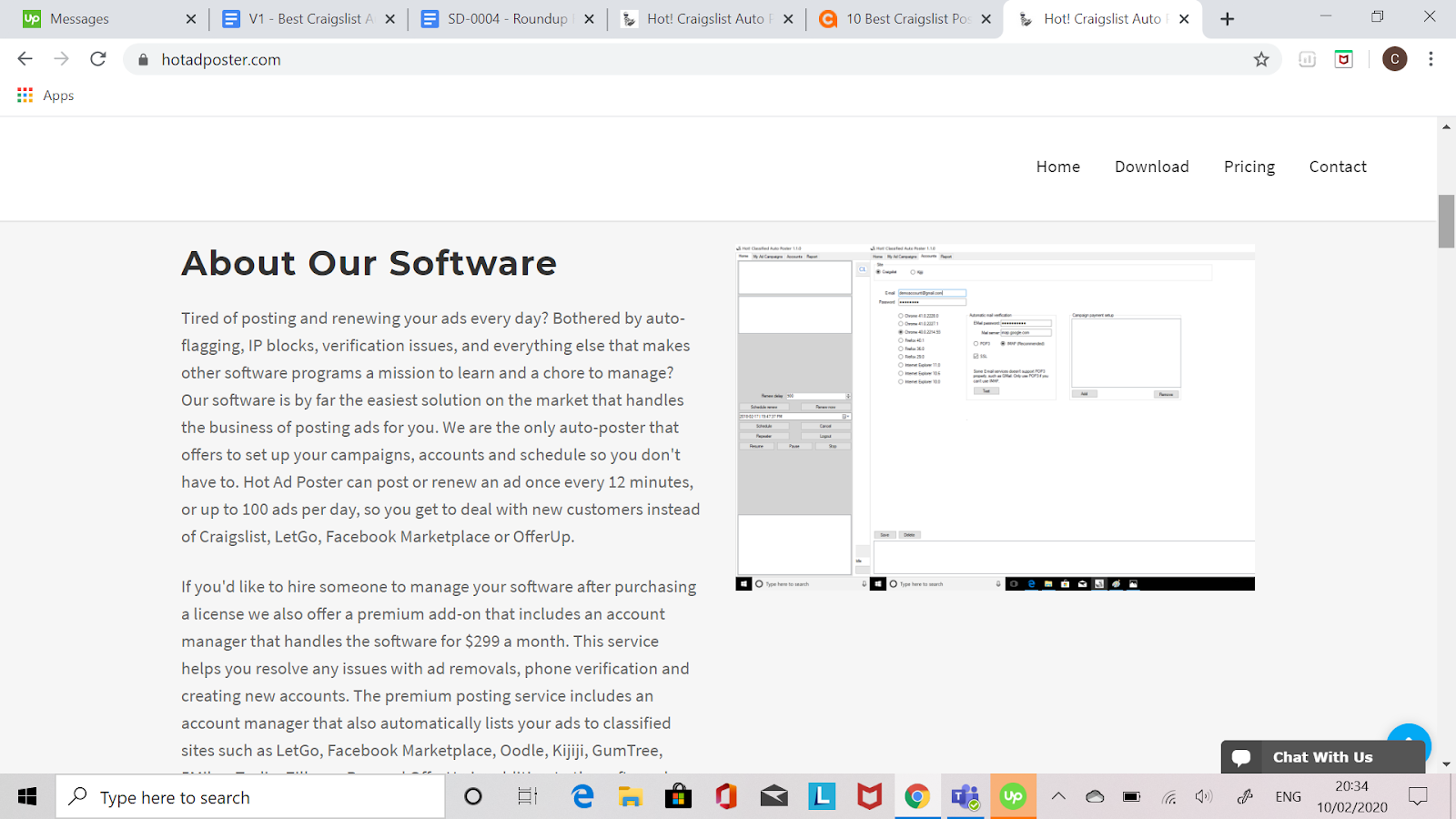The width and height of the screenshot is (1456, 819).
Task: Open the Apps bookmarks shortcut
Action: tap(45, 96)
